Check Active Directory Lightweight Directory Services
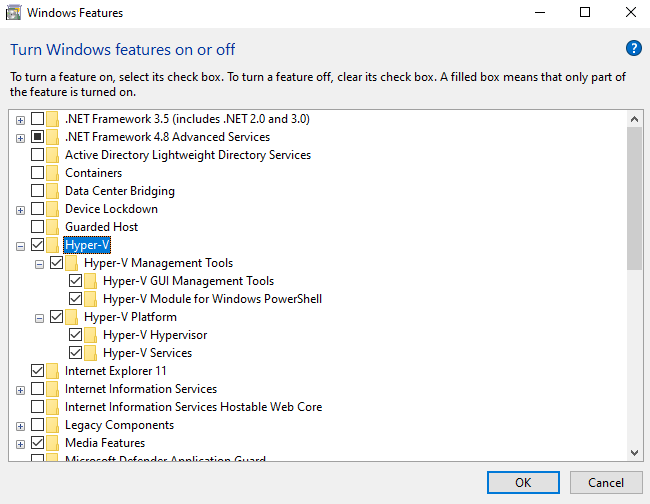This screenshot has height=504, width=650. [37, 155]
